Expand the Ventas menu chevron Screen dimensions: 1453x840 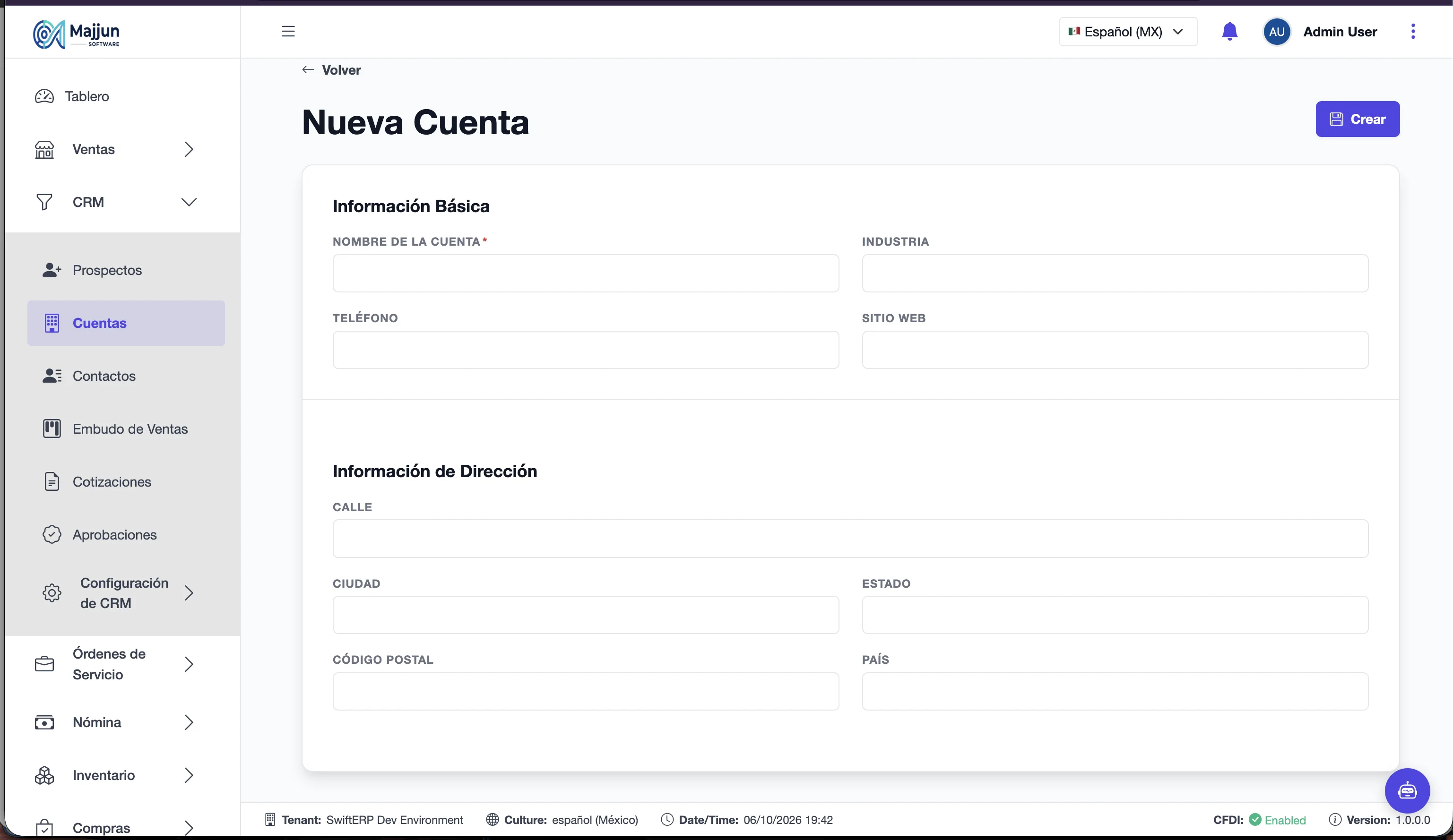pyautogui.click(x=189, y=149)
